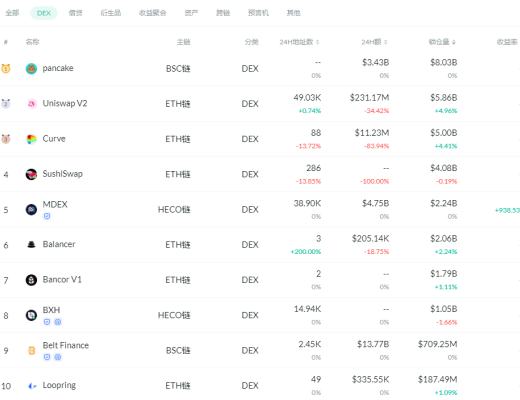This screenshot has height=400, width=520.
Task: Click MDEX's $4.75B volume cell
Action: [375, 203]
